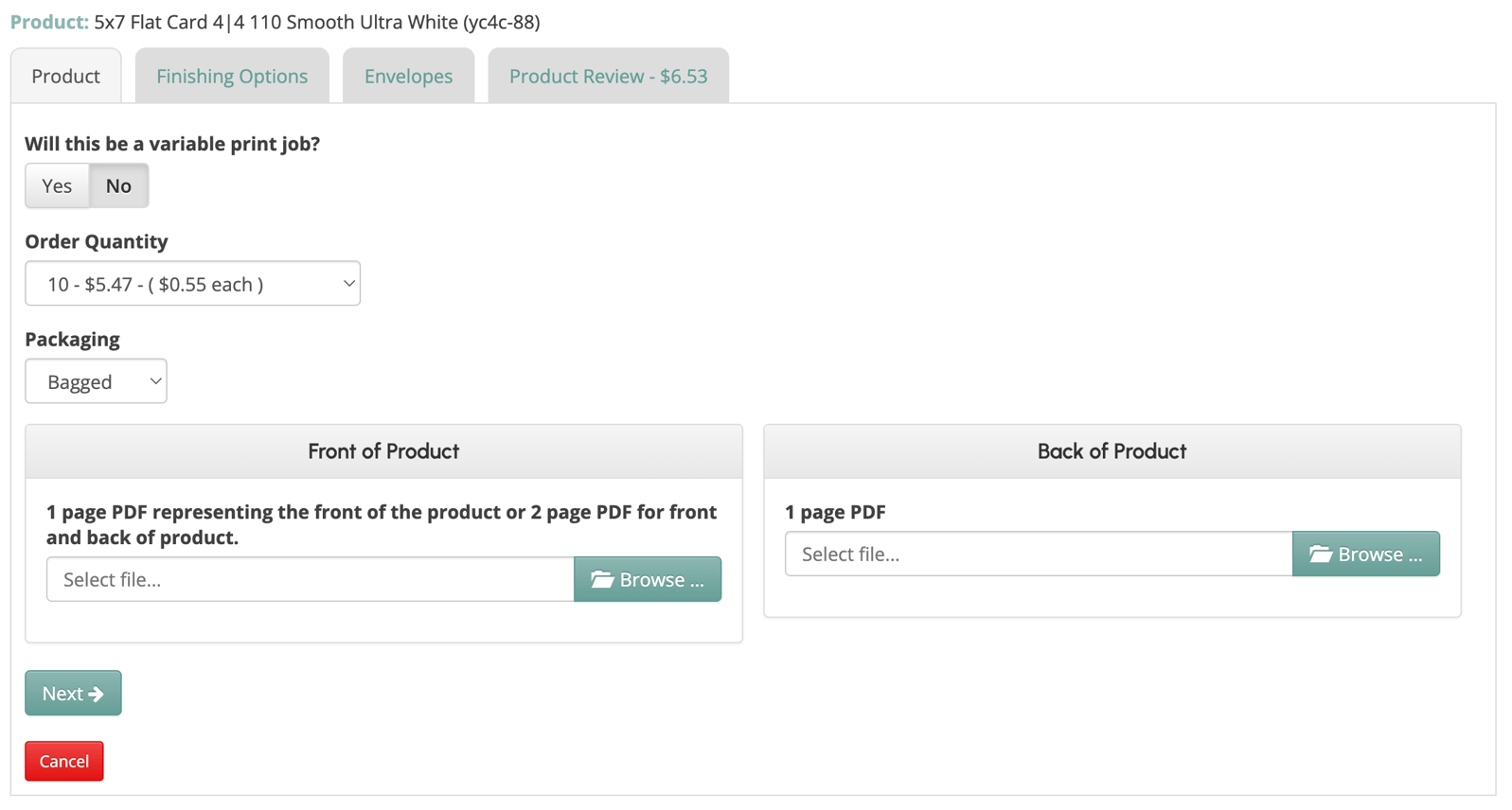Browse for front of product PDF
Screen dimensions: 1512x810
648,579
